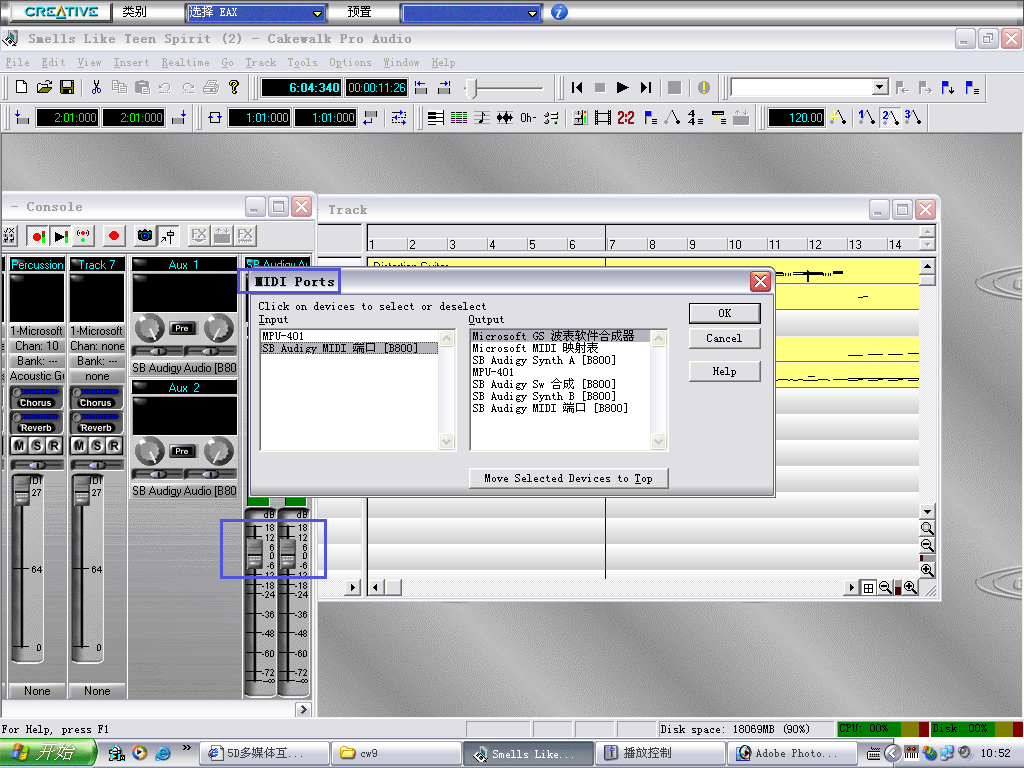
Task: Click the Play transport button
Action: coord(622,88)
